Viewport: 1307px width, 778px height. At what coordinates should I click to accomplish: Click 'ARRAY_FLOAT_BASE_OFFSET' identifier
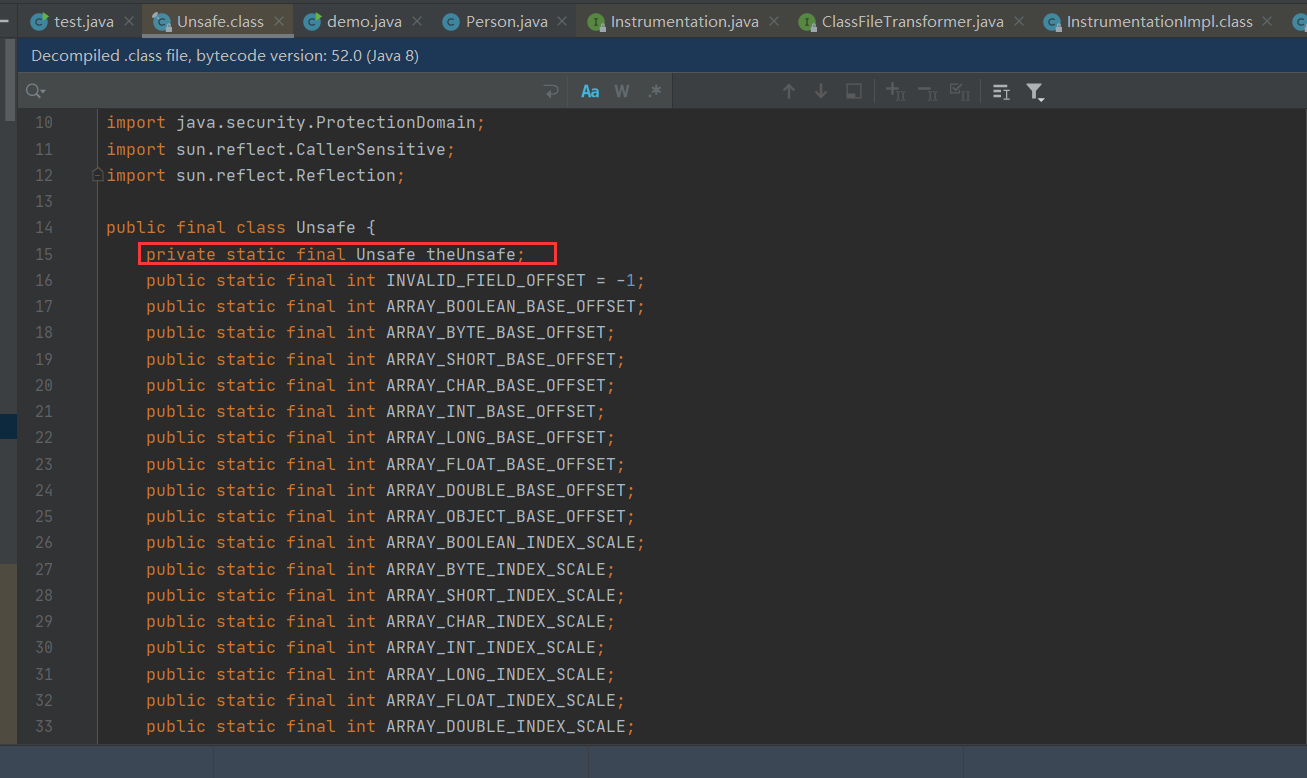[501, 464]
